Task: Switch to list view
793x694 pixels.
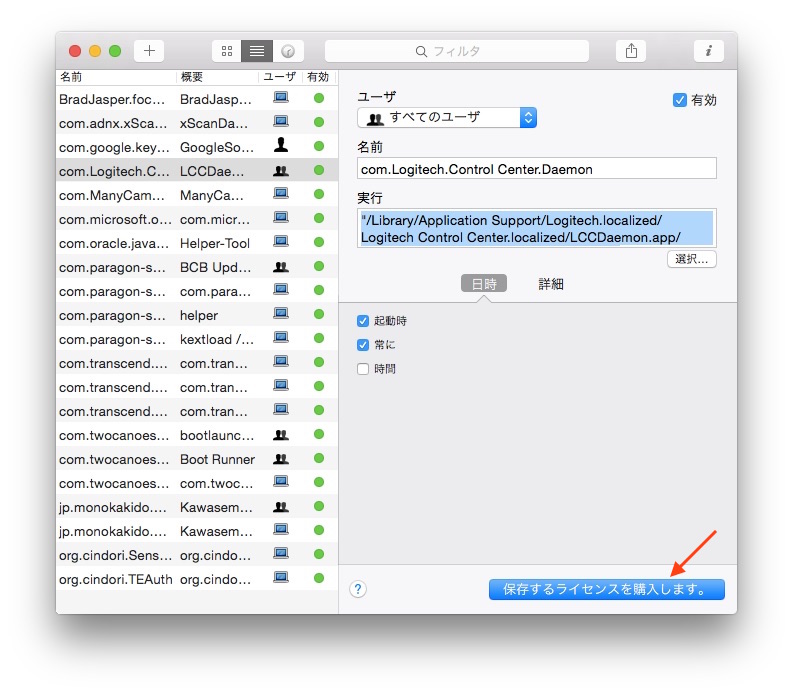Action: coord(257,51)
